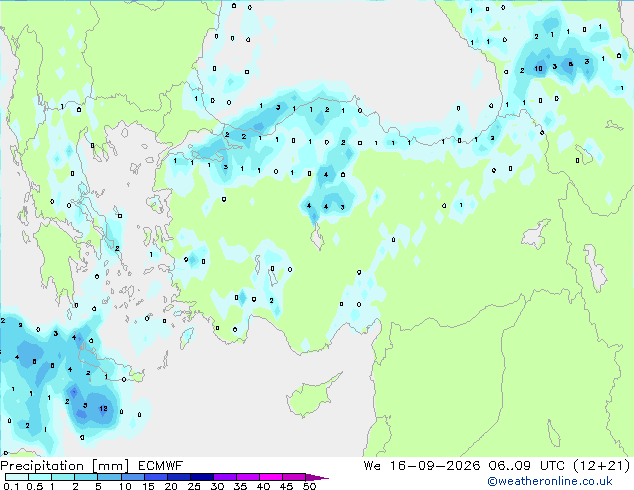Image resolution: width=634 pixels, height=490 pixels.
Task: Pick the 45–50 mm legend swatch
Action: pos(294,477)
